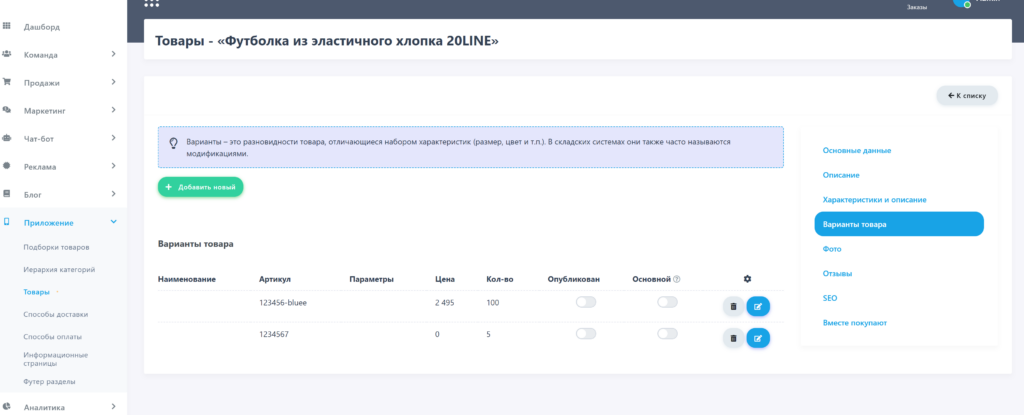1024x415 pixels.
Task: Toggle Опубликован for 1234567
Action: tap(586, 334)
